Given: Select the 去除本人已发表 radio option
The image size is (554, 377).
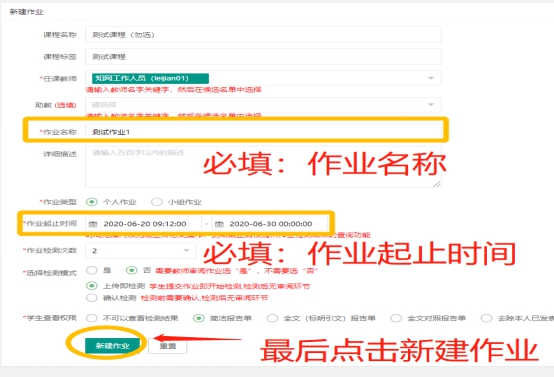Looking at the screenshot, I should (486, 318).
